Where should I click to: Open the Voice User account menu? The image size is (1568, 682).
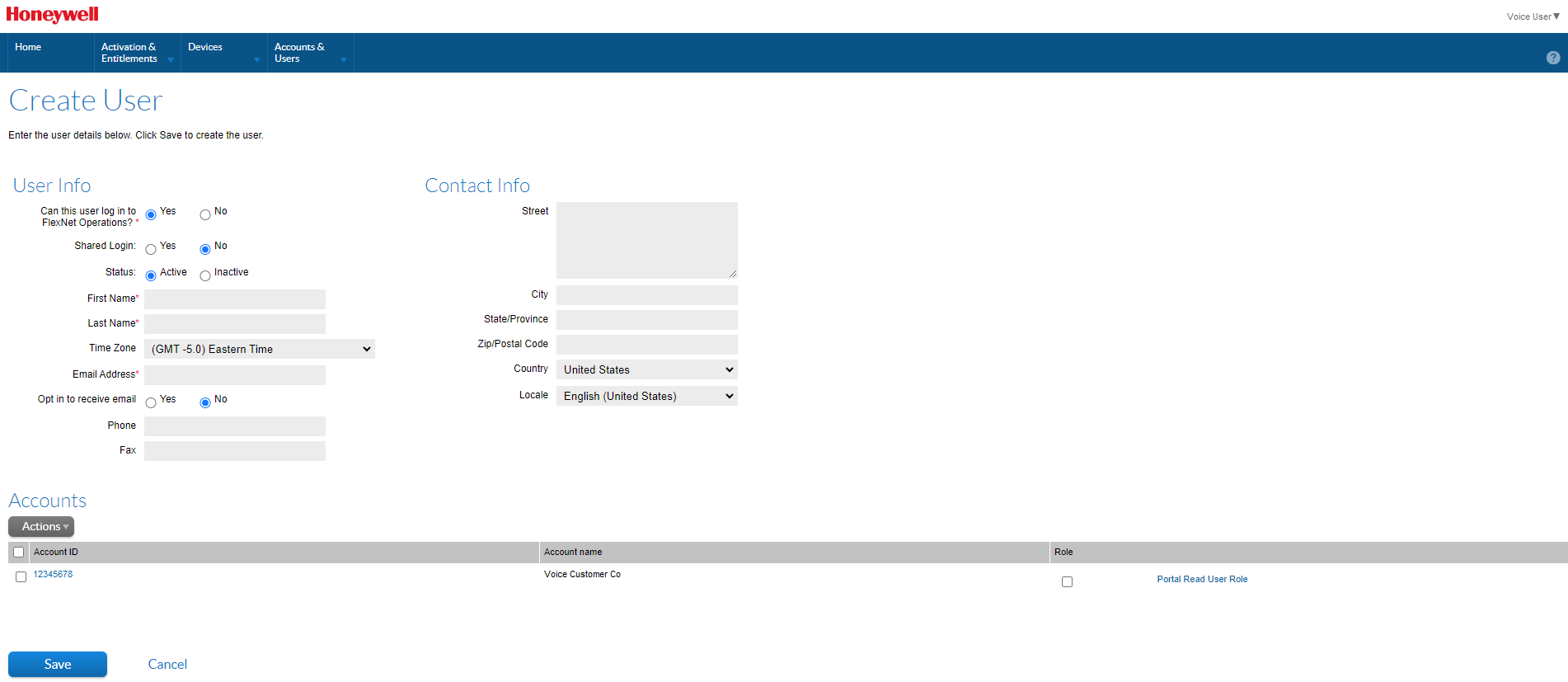tap(1533, 16)
